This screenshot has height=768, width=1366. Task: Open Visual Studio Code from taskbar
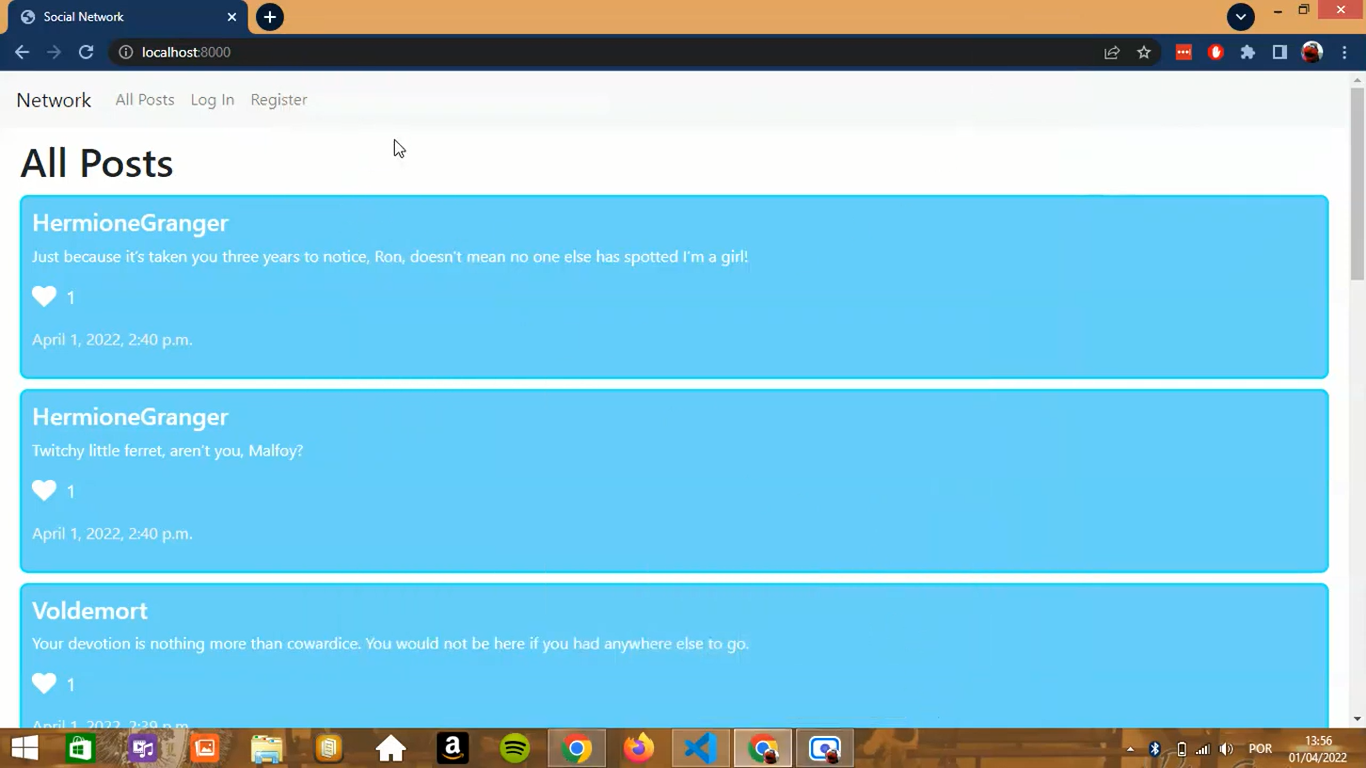700,748
